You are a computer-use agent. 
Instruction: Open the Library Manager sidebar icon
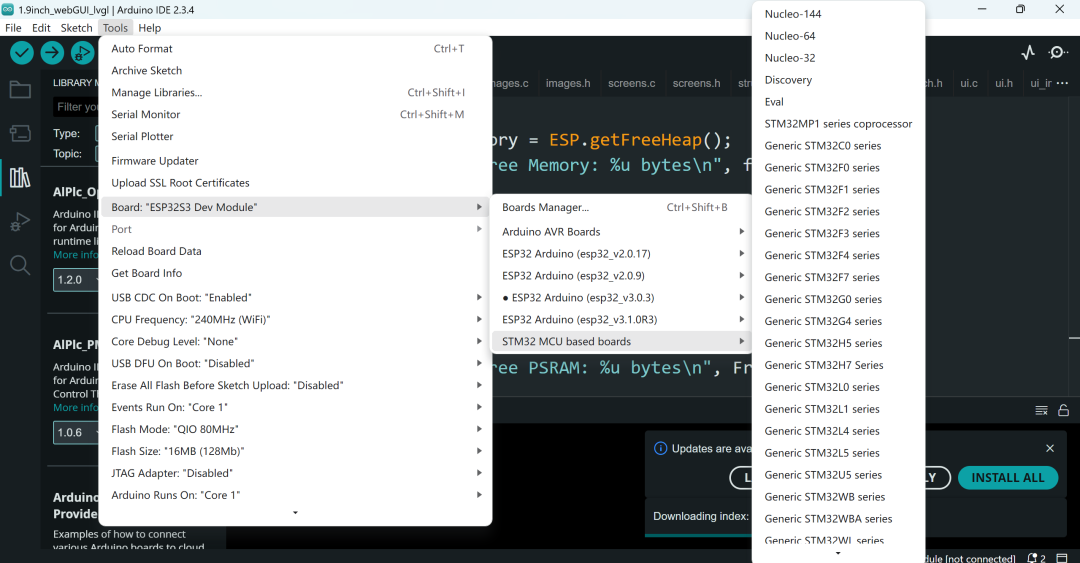click(20, 177)
